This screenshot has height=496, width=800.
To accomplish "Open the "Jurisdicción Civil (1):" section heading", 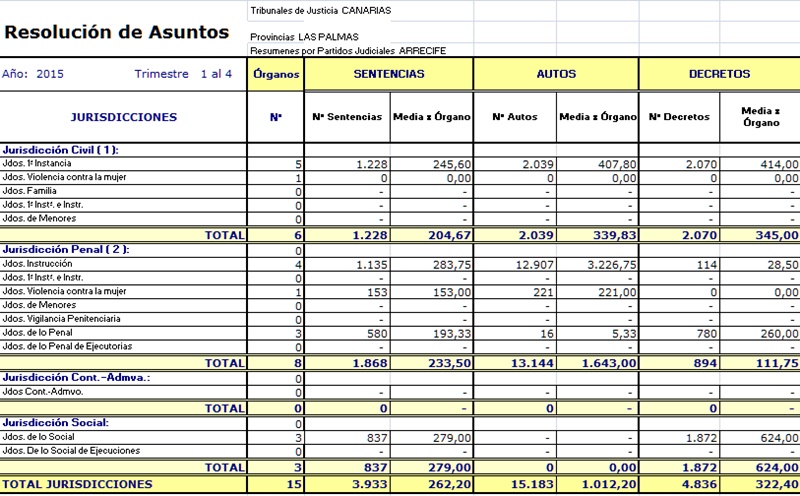I will [x=61, y=149].
